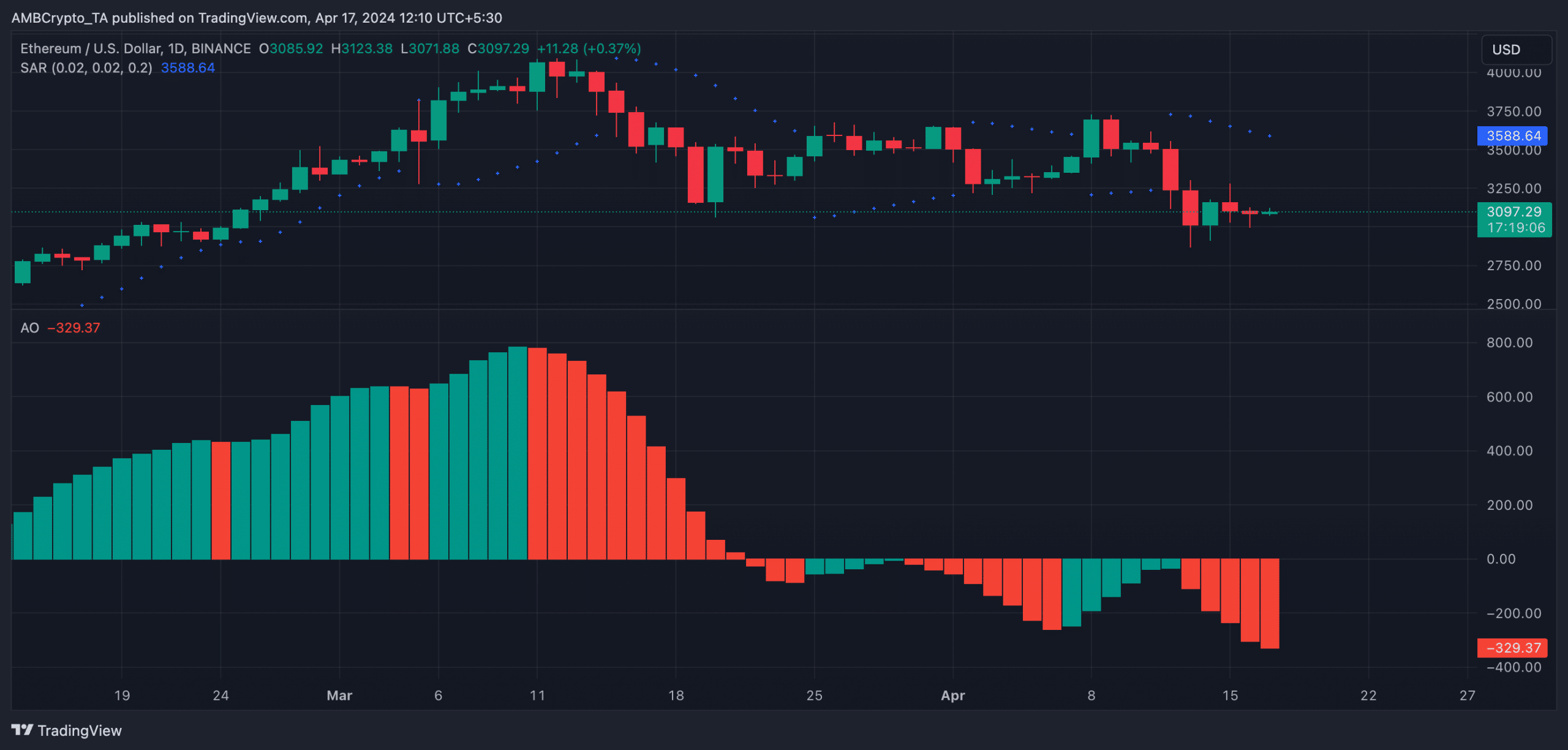1568x750 pixels.
Task: Click the green 3097.29 current price label
Action: click(1514, 211)
